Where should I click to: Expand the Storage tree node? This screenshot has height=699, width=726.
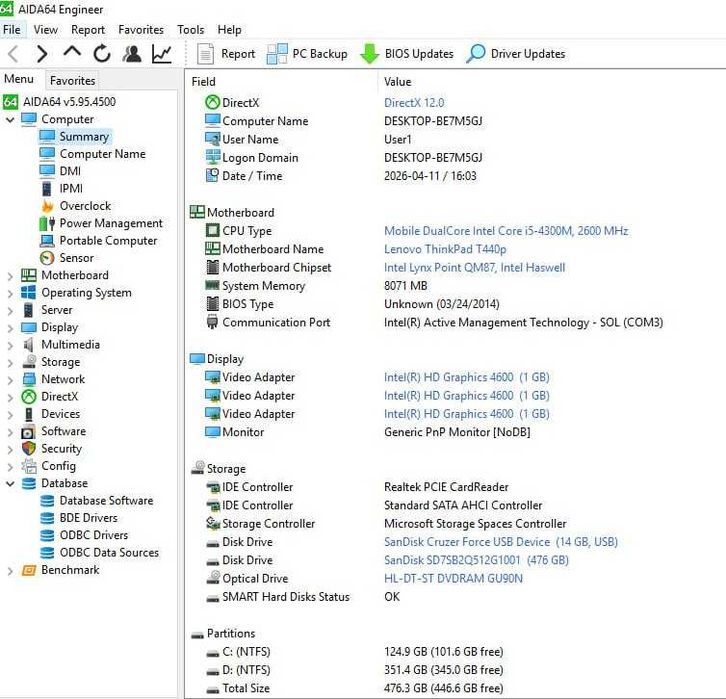pyautogui.click(x=10, y=363)
